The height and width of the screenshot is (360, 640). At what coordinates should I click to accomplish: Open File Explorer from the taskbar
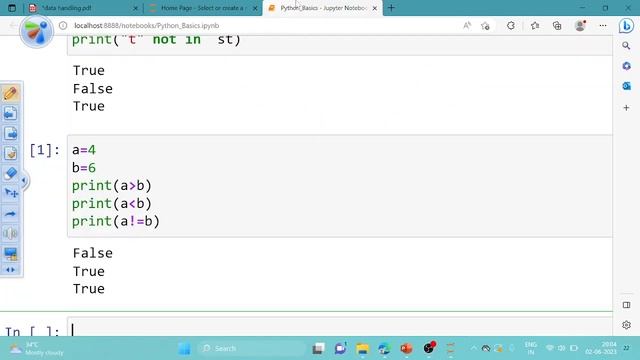click(362, 348)
